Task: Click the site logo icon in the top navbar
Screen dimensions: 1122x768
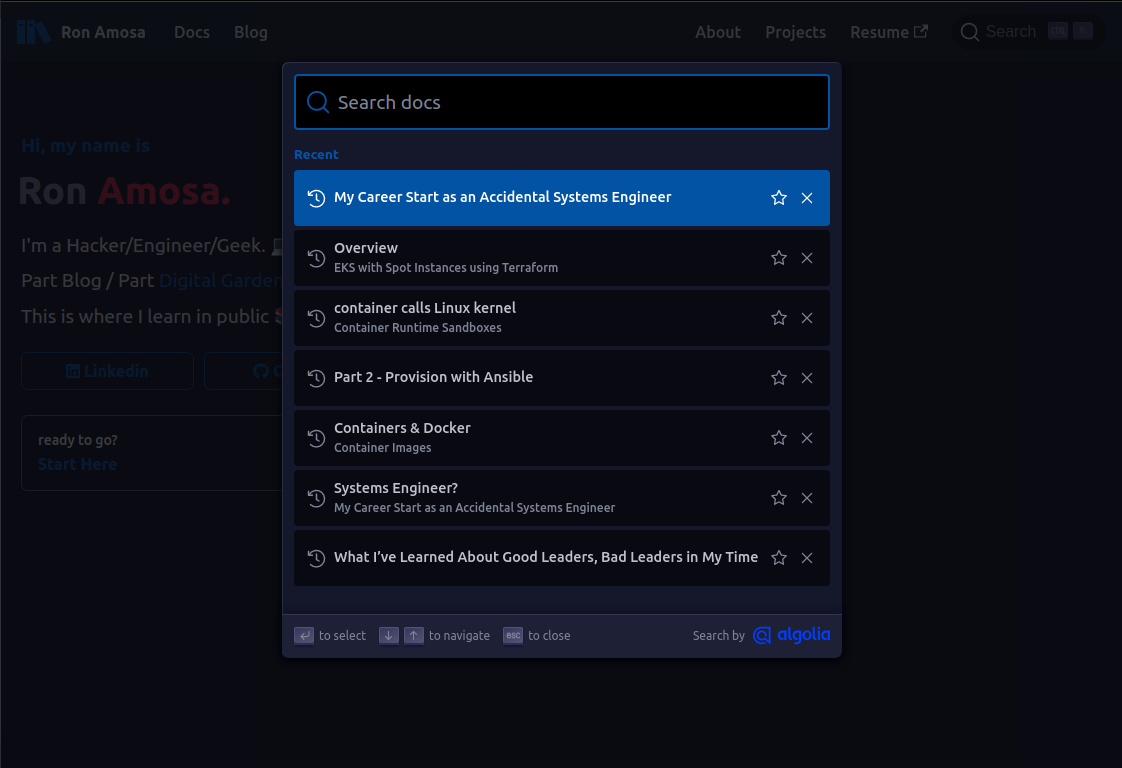Action: (32, 31)
